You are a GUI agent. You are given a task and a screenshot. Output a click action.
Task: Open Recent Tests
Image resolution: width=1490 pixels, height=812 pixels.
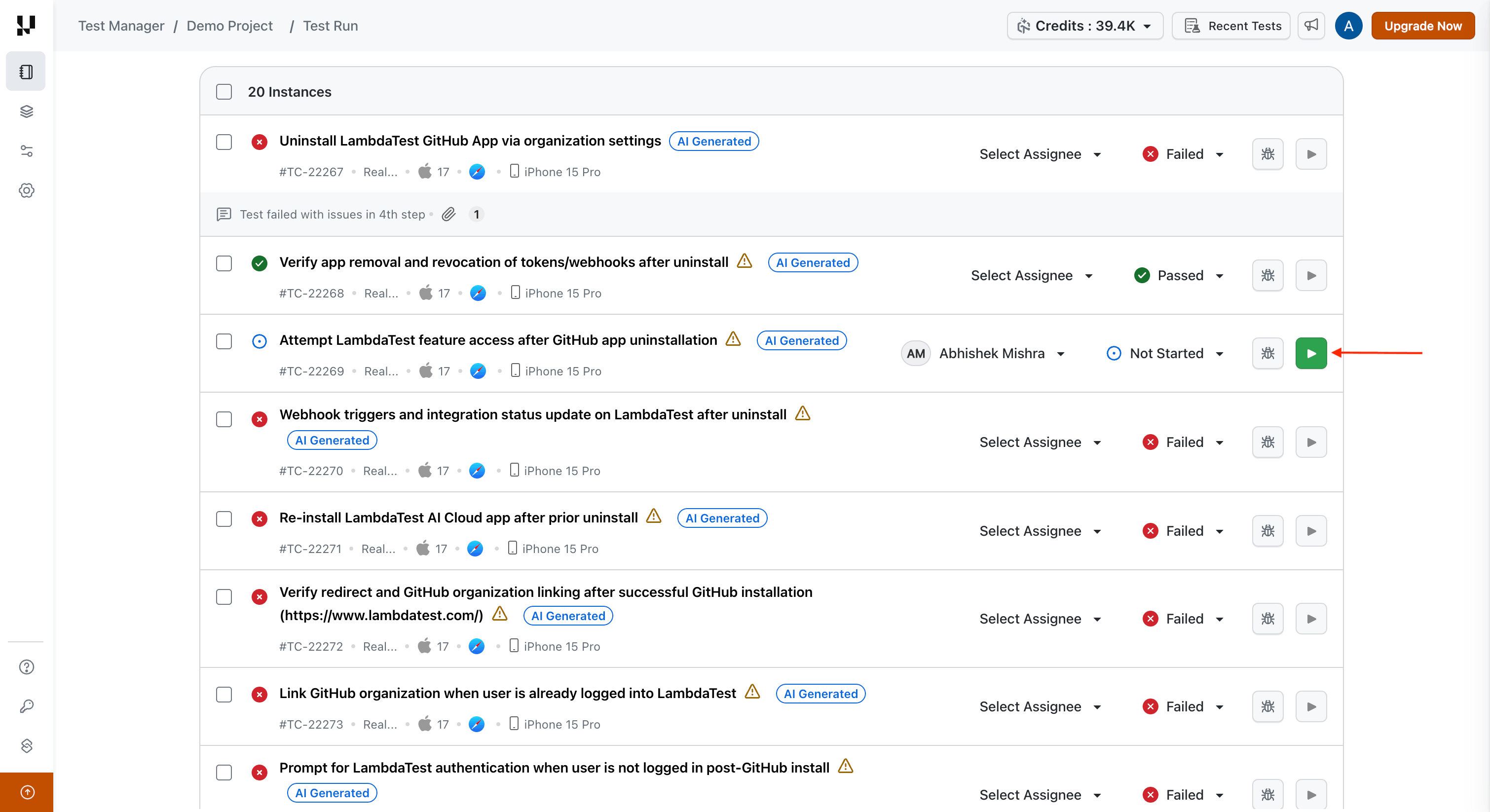1231,26
